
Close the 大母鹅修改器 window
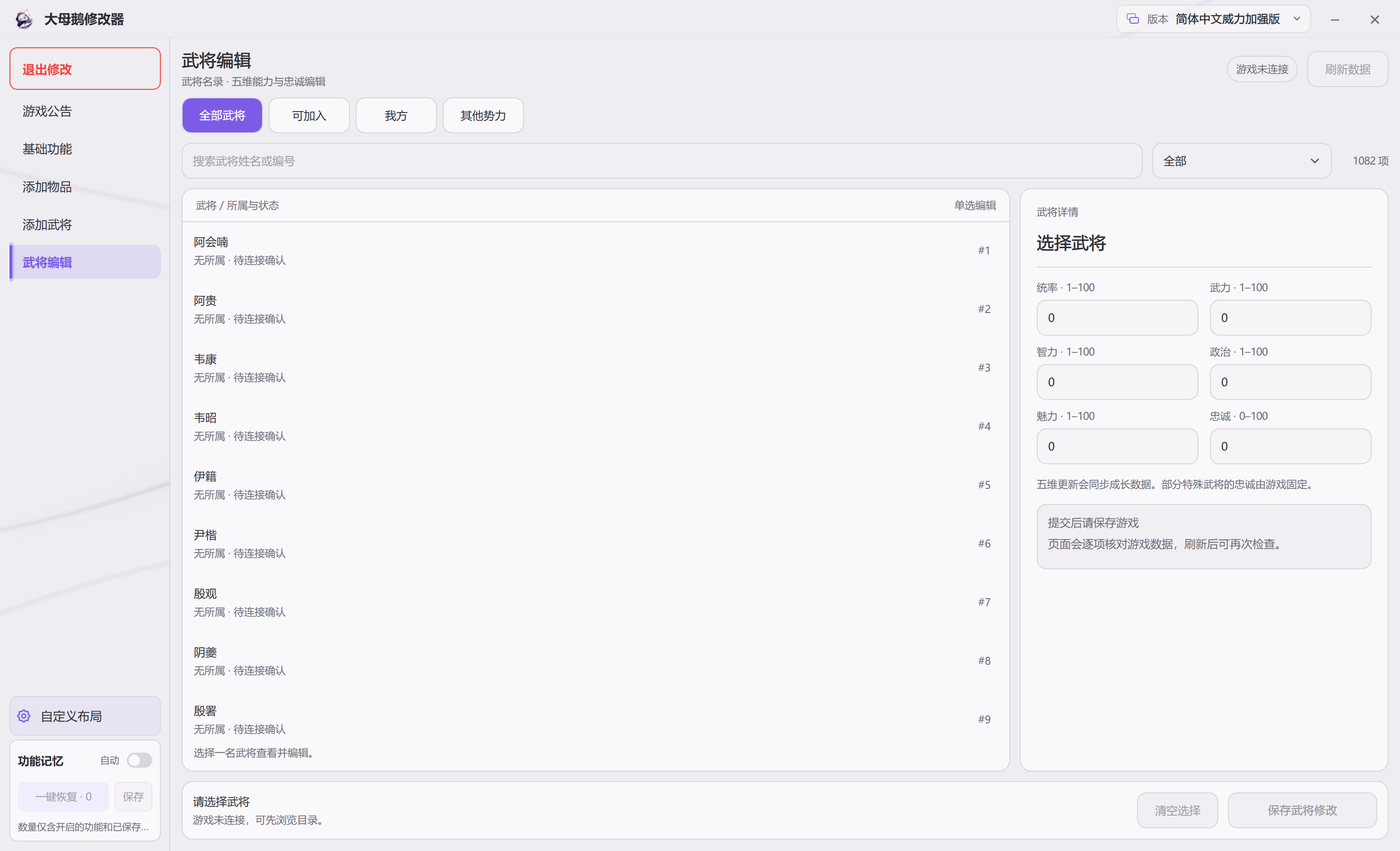point(1374,19)
